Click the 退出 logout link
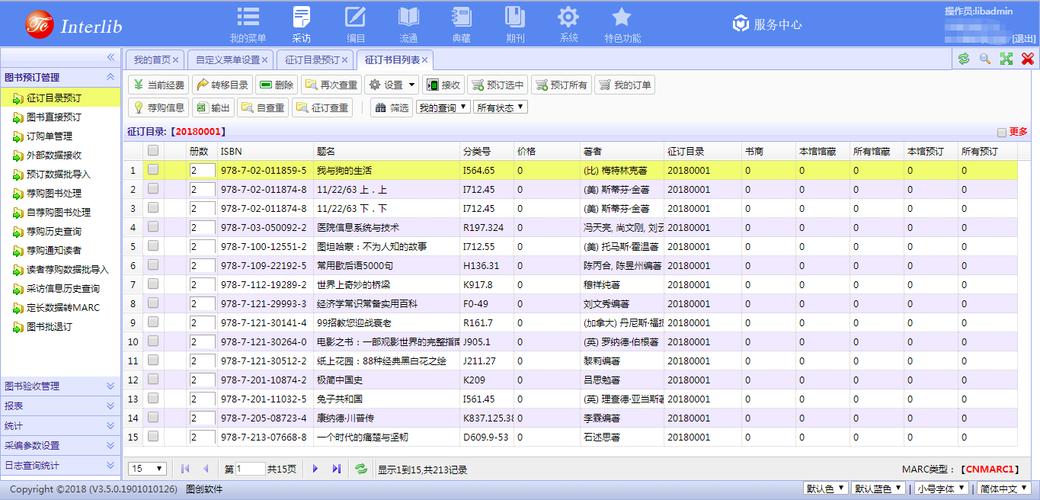This screenshot has height=500, width=1040. click(x=1023, y=38)
